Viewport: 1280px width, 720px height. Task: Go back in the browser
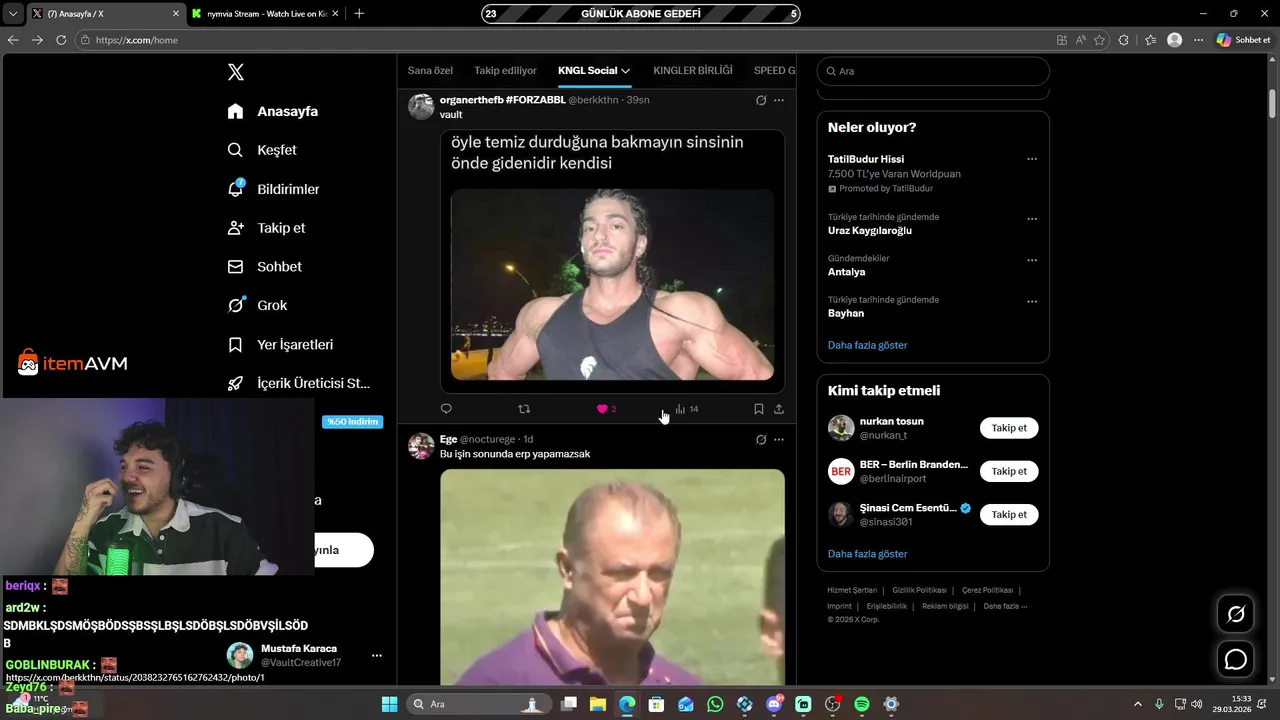(13, 40)
